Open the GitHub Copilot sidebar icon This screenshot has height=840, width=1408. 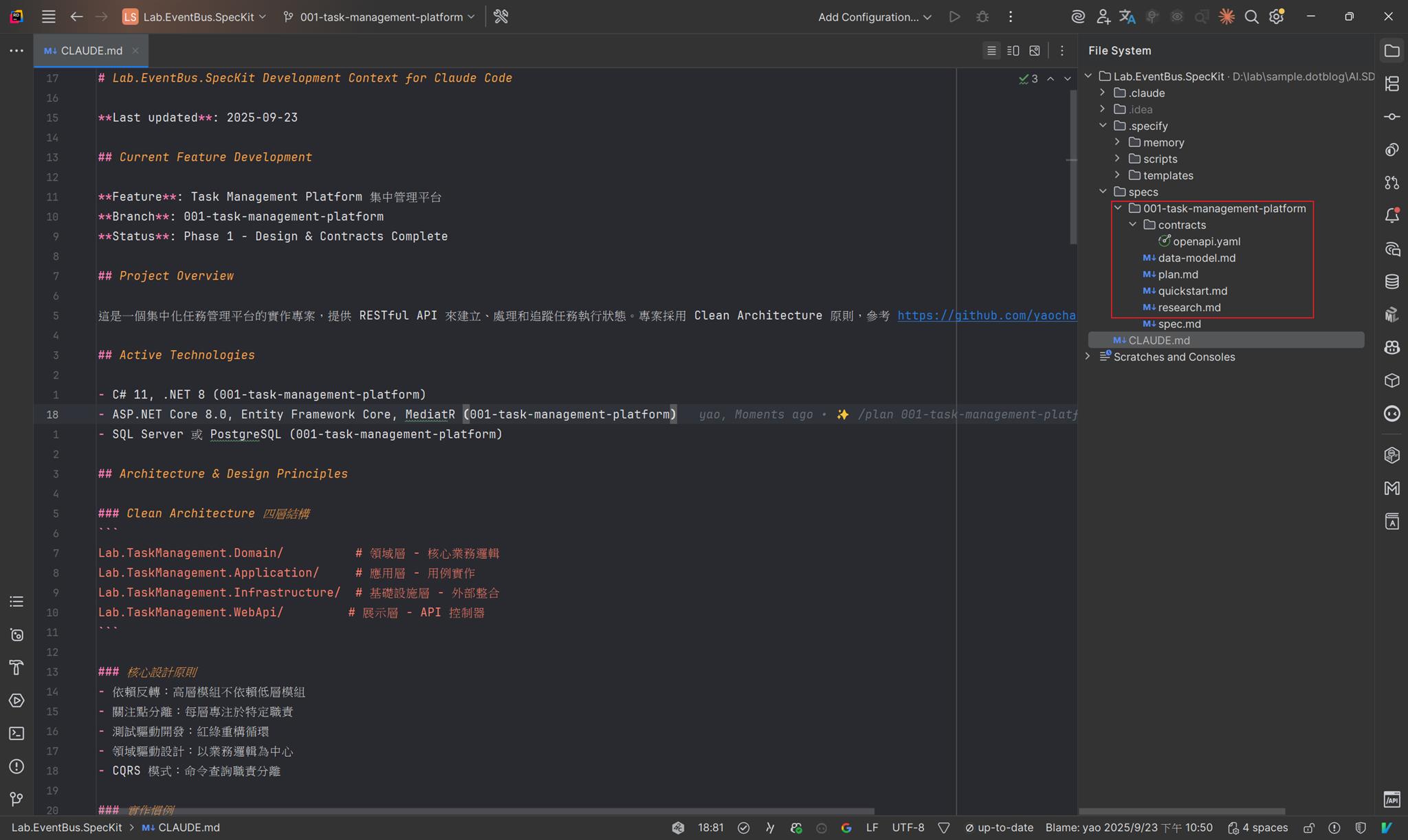point(1392,347)
